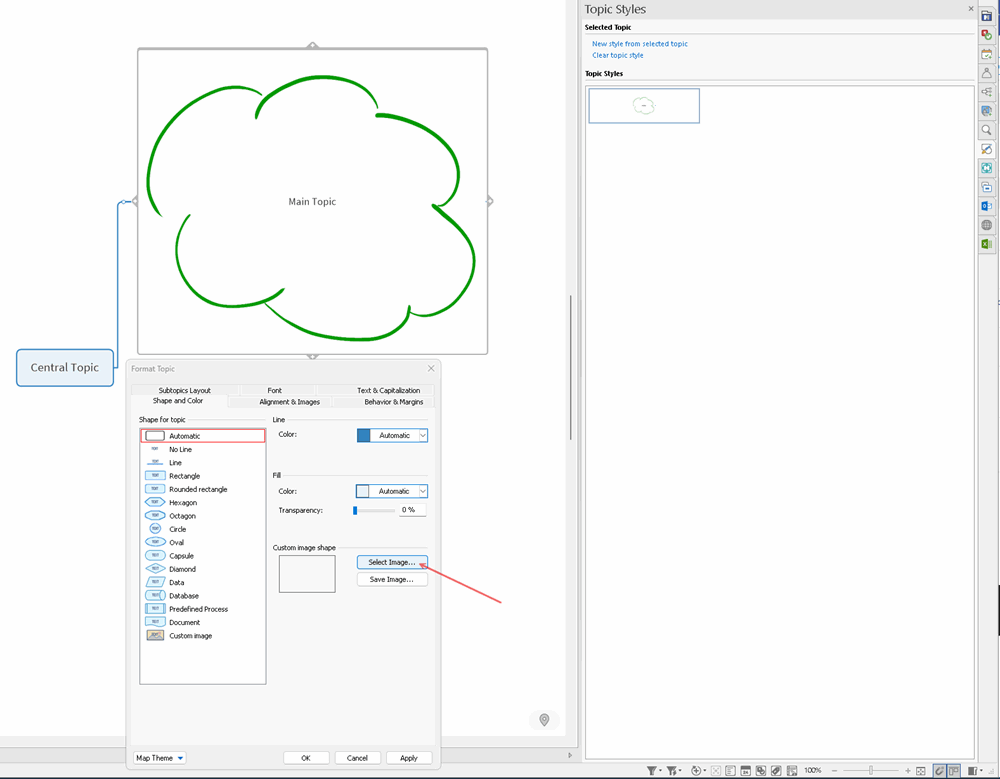1000x779 pixels.
Task: Click the fit map to window icon
Action: tap(921, 771)
